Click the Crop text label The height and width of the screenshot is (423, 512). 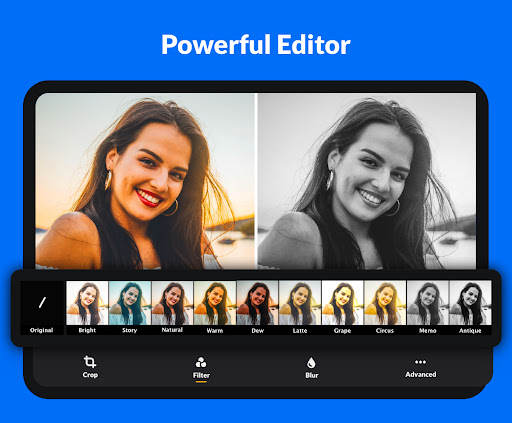click(x=90, y=375)
